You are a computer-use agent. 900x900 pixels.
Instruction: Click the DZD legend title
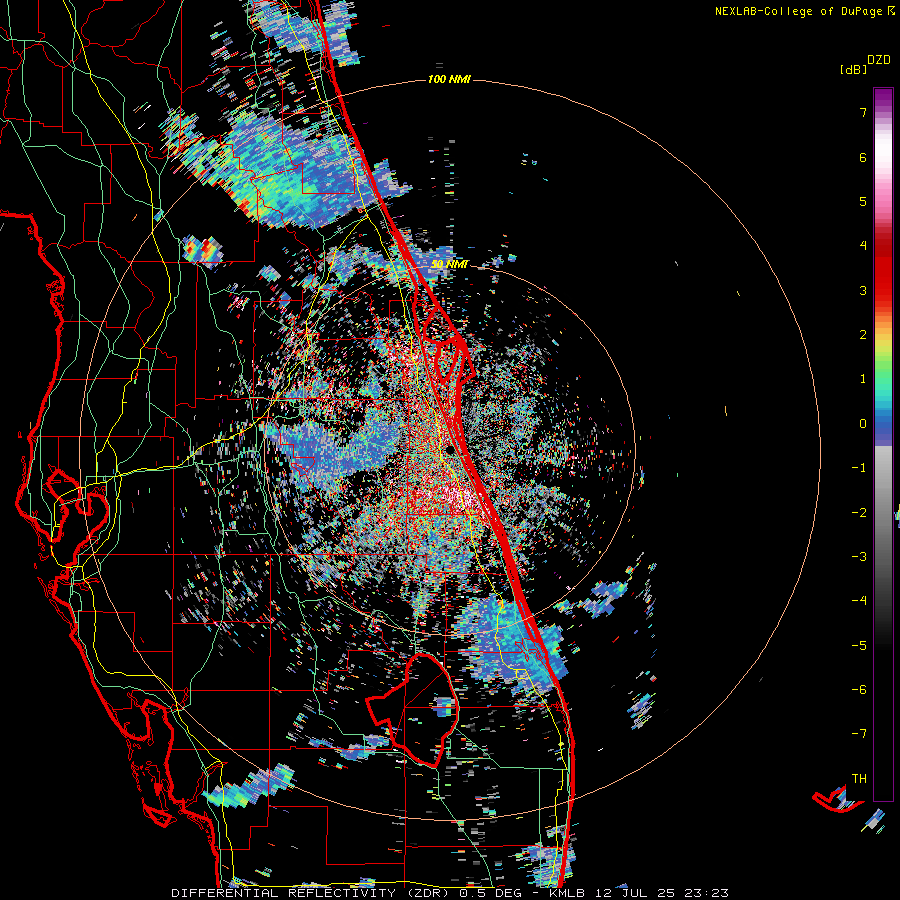(x=879, y=60)
